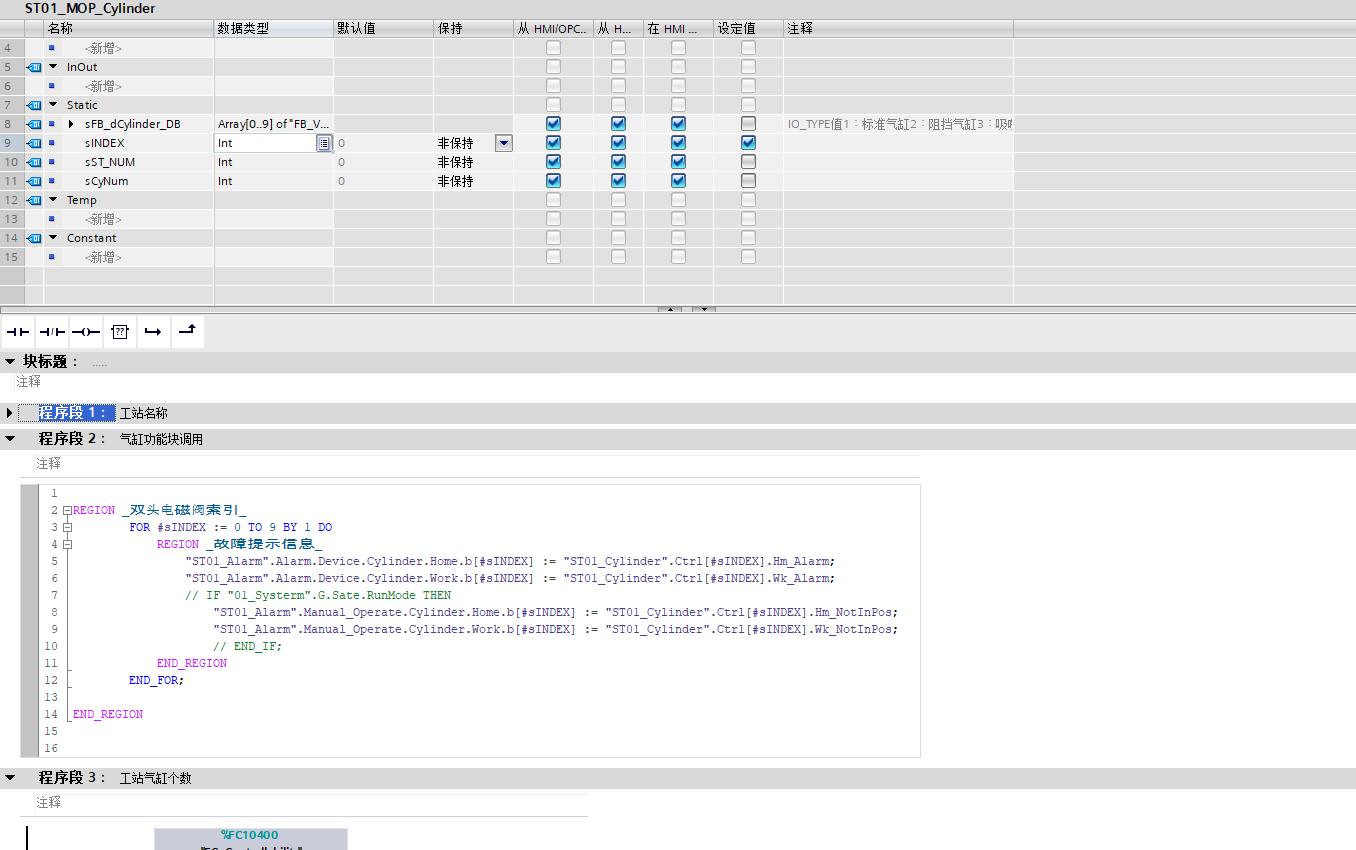Insert a normally closed contact
This screenshot has height=850, width=1356.
pyautogui.click(x=52, y=331)
